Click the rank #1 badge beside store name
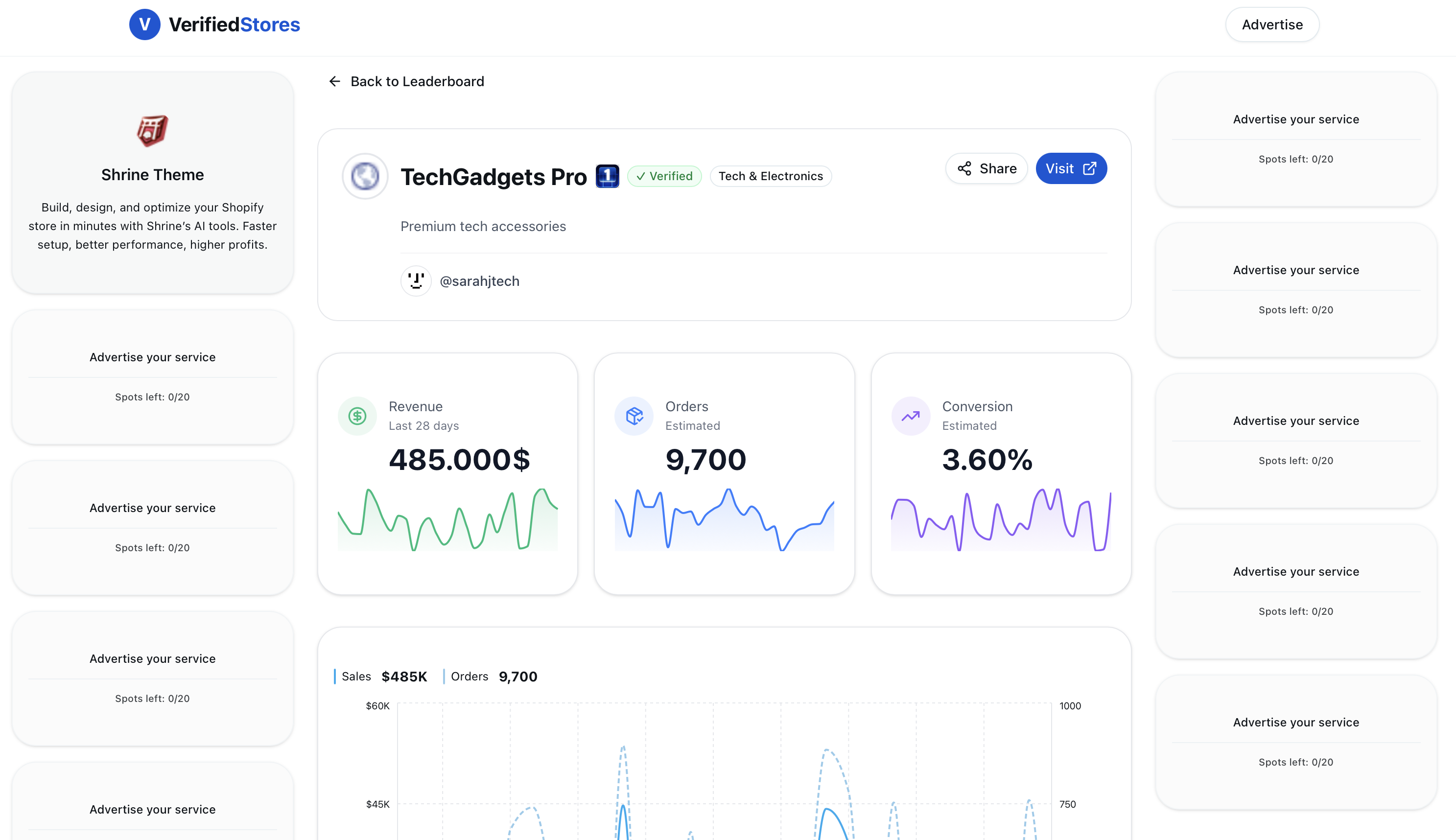This screenshot has height=840, width=1456. [x=607, y=176]
